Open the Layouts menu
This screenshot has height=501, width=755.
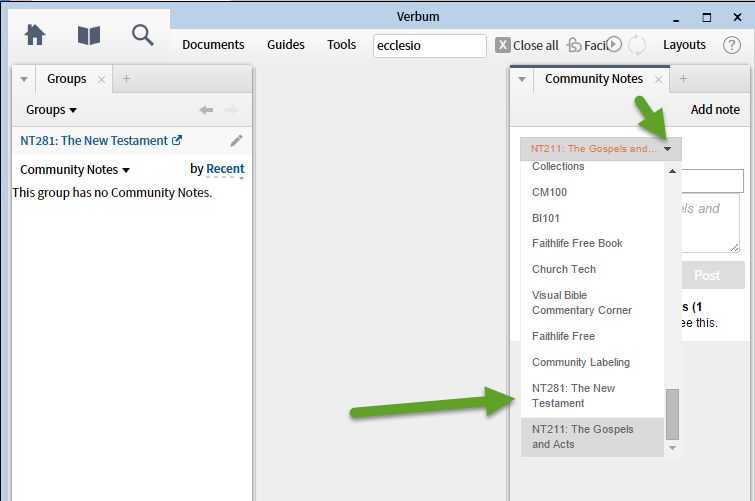click(x=684, y=45)
